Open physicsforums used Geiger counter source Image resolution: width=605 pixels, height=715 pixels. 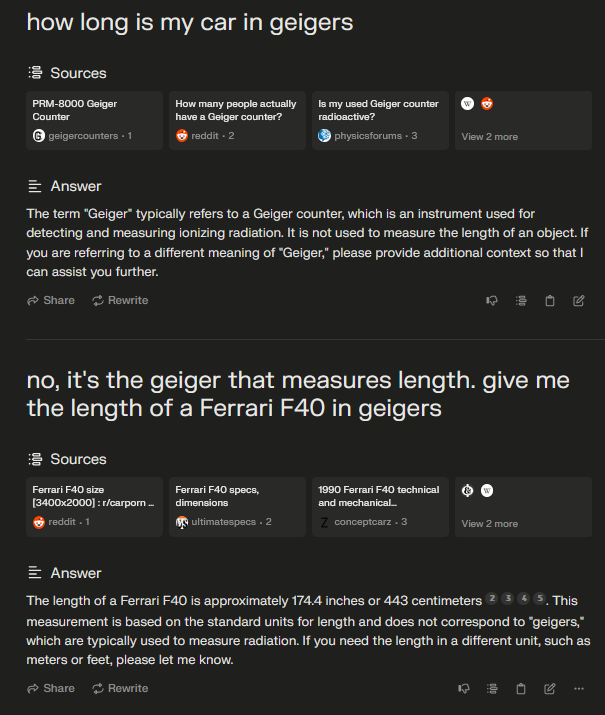click(380, 120)
